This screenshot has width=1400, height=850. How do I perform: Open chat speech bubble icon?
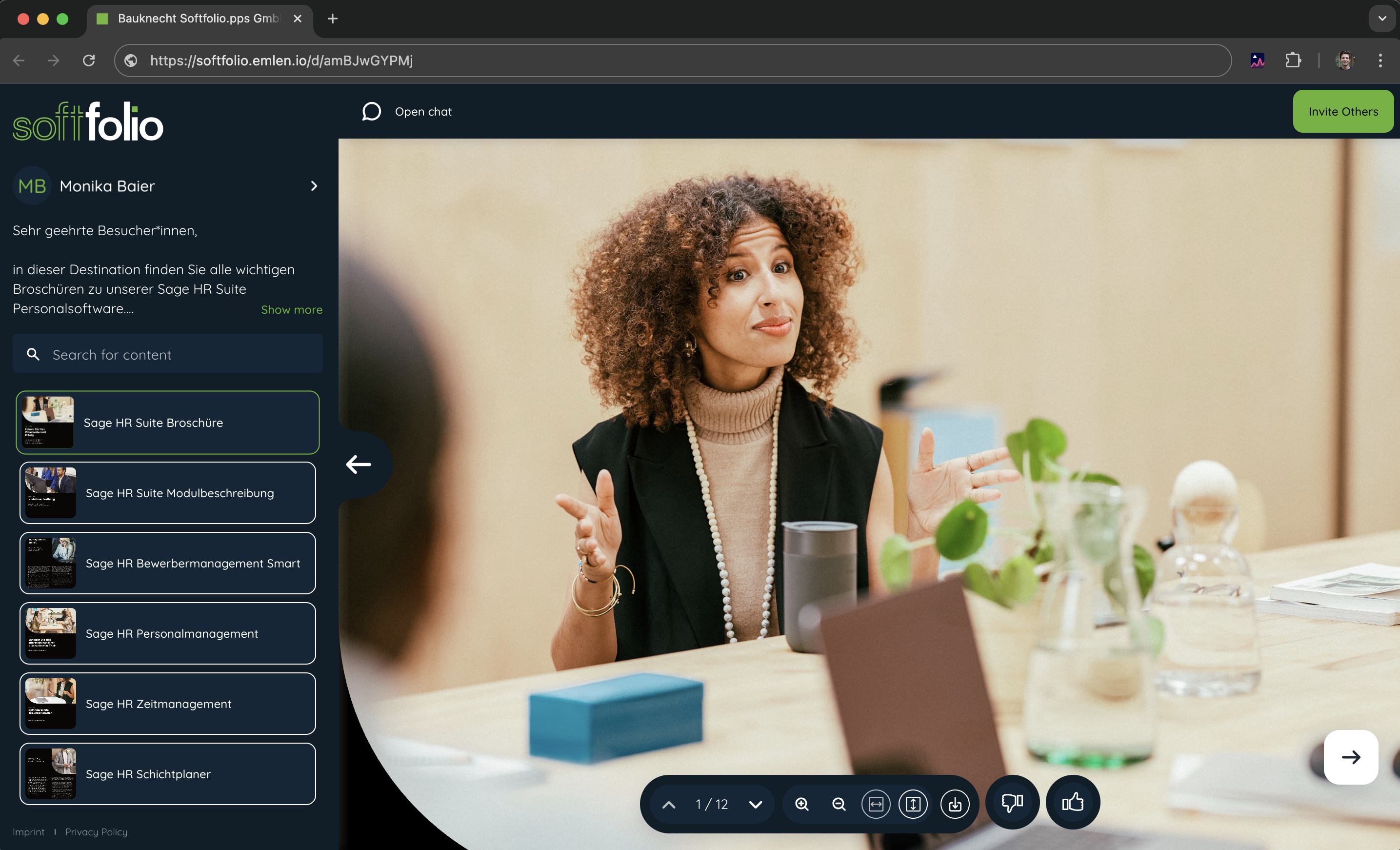372,111
